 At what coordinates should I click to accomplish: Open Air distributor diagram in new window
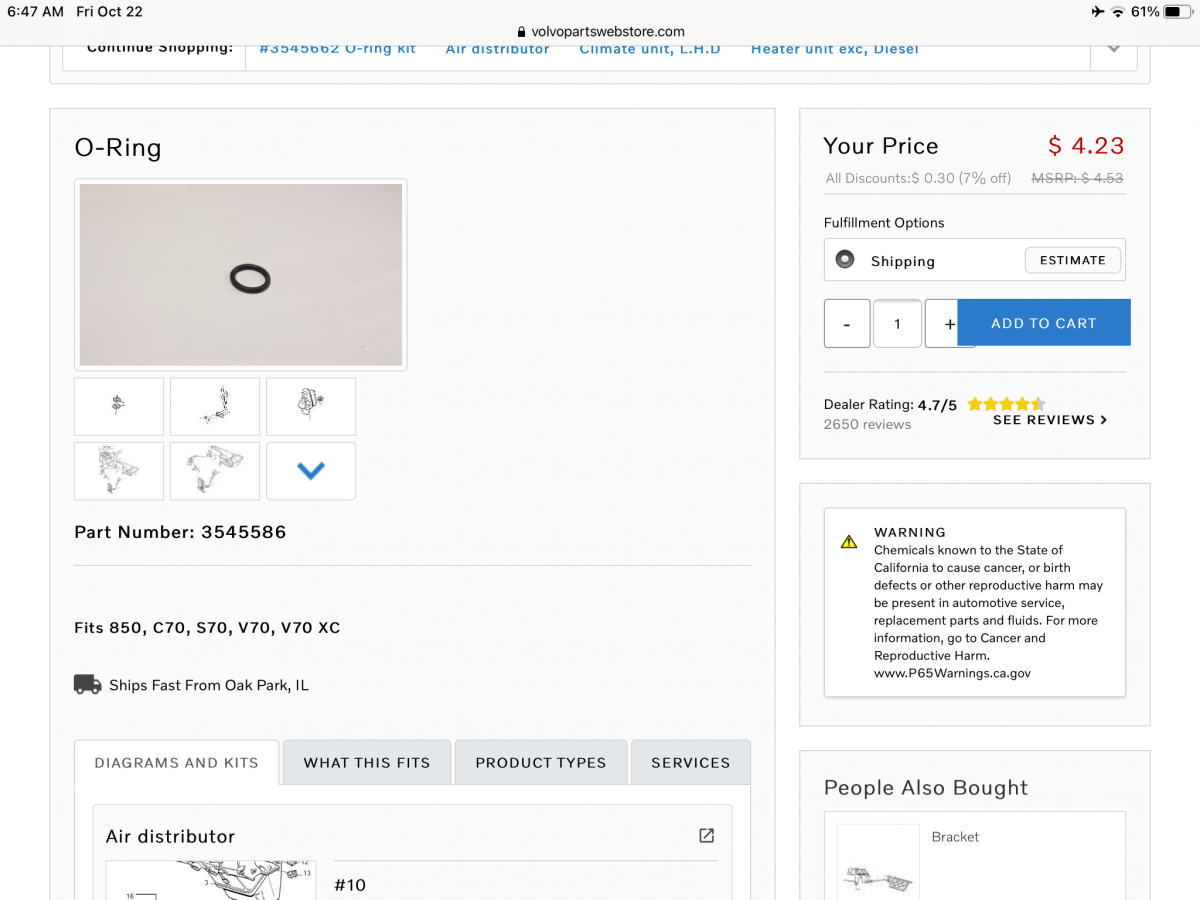(706, 836)
